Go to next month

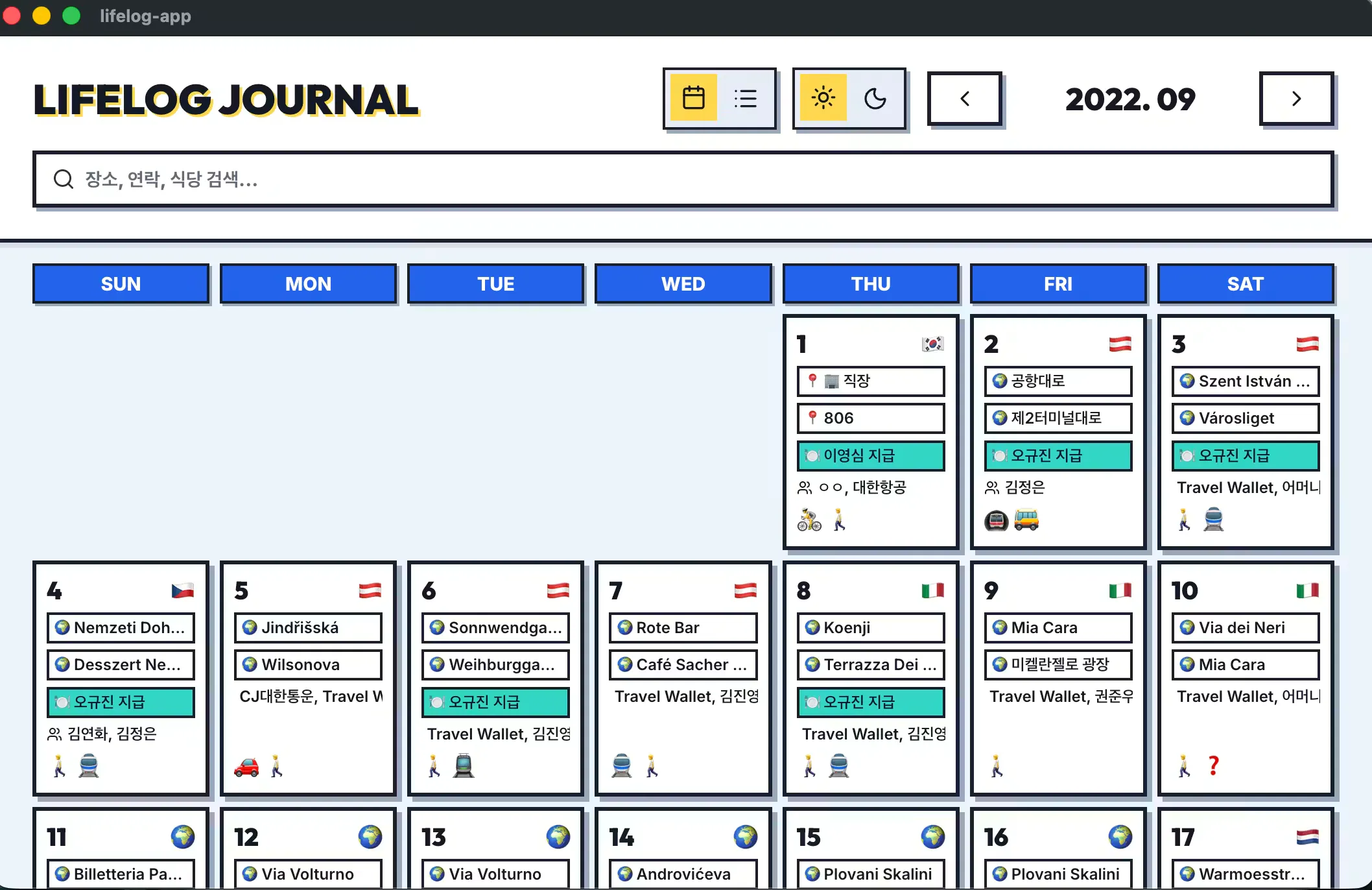pos(1296,99)
